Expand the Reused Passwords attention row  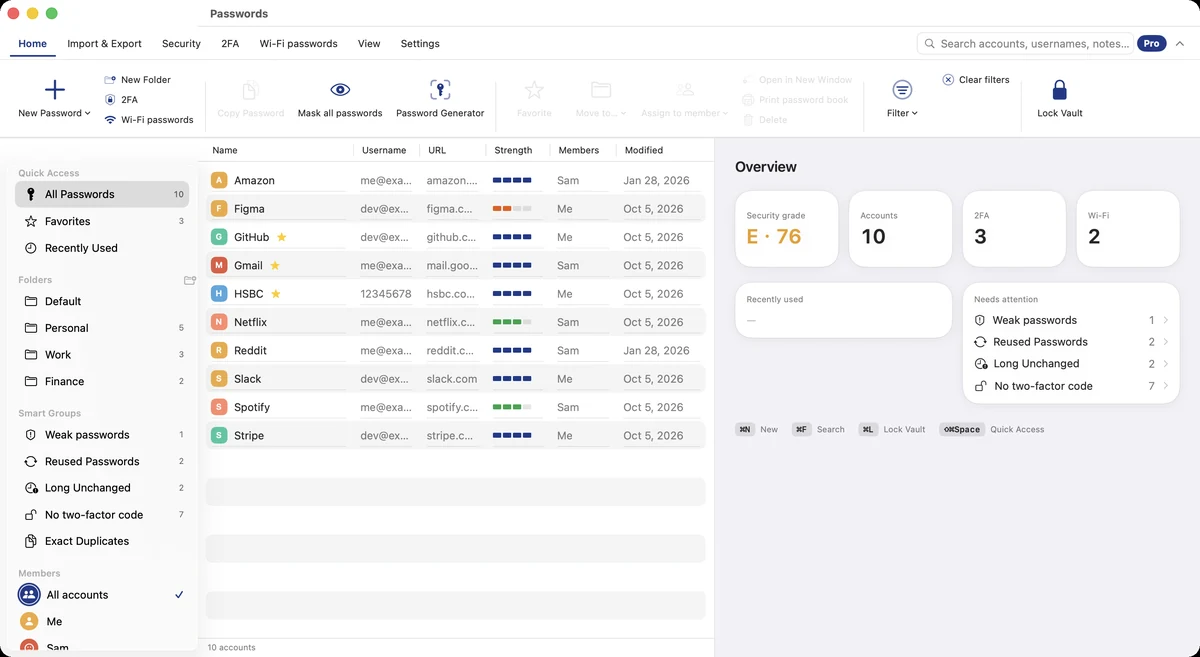tap(1071, 342)
